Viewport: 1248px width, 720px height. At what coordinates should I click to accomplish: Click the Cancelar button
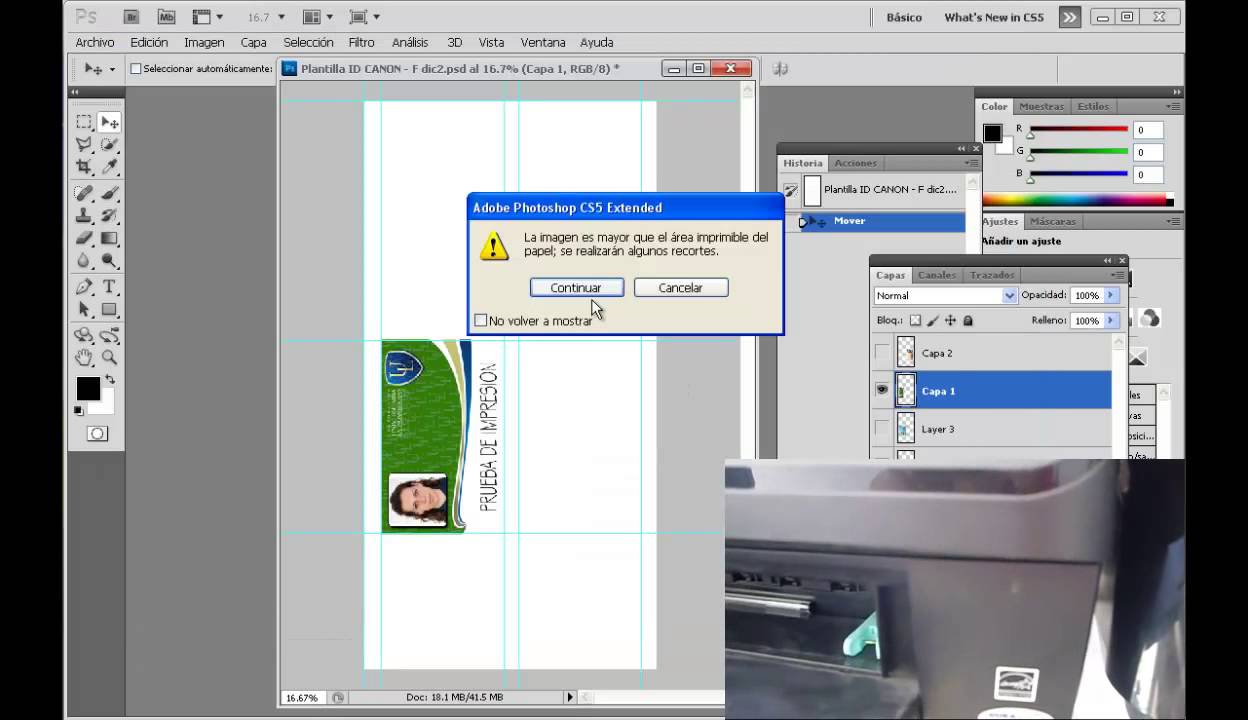(x=681, y=288)
